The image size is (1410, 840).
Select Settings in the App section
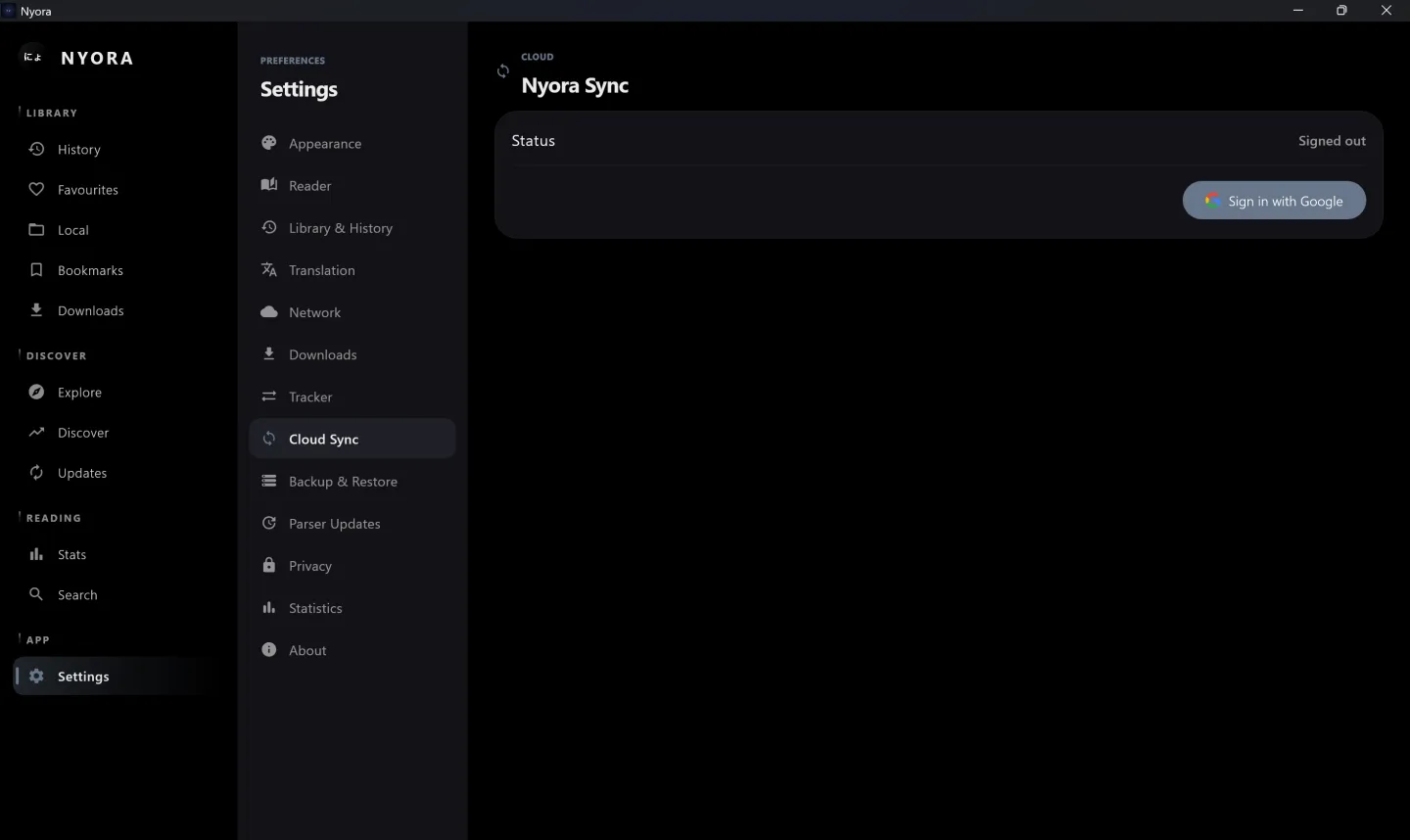(x=117, y=676)
